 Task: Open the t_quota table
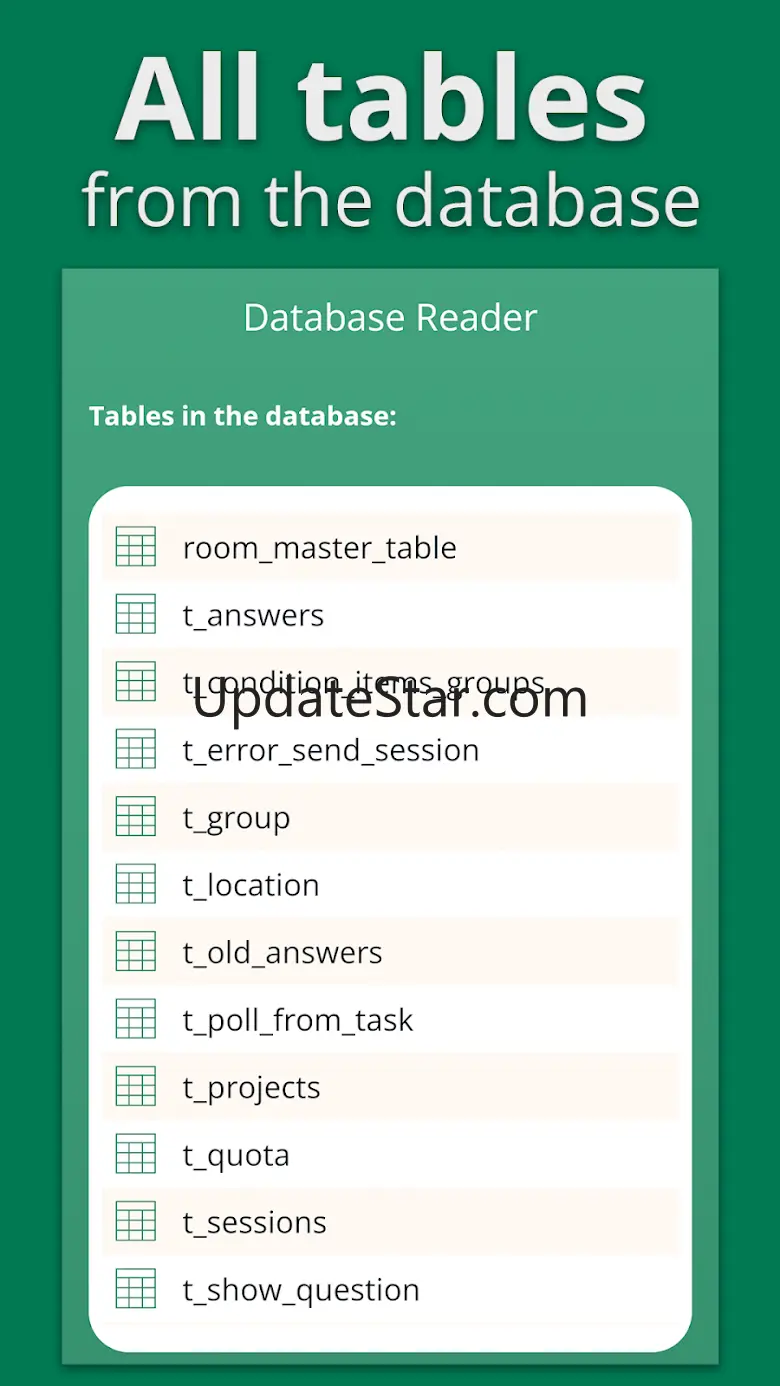coord(390,1154)
